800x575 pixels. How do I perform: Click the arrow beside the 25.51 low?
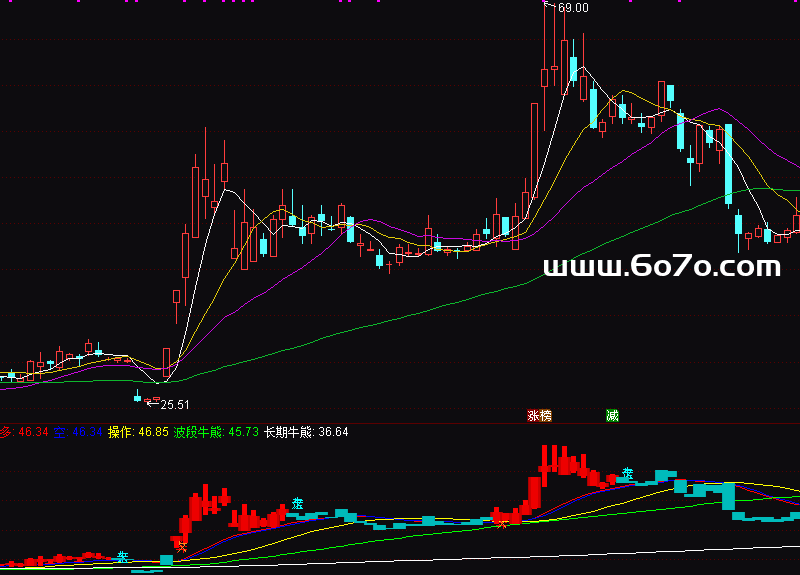click(x=153, y=404)
